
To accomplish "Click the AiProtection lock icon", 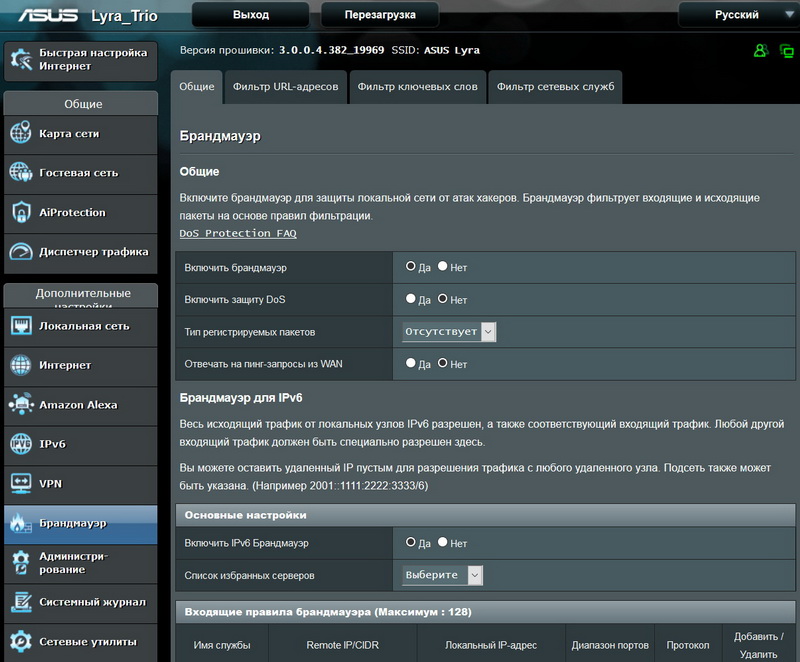I will [x=21, y=212].
